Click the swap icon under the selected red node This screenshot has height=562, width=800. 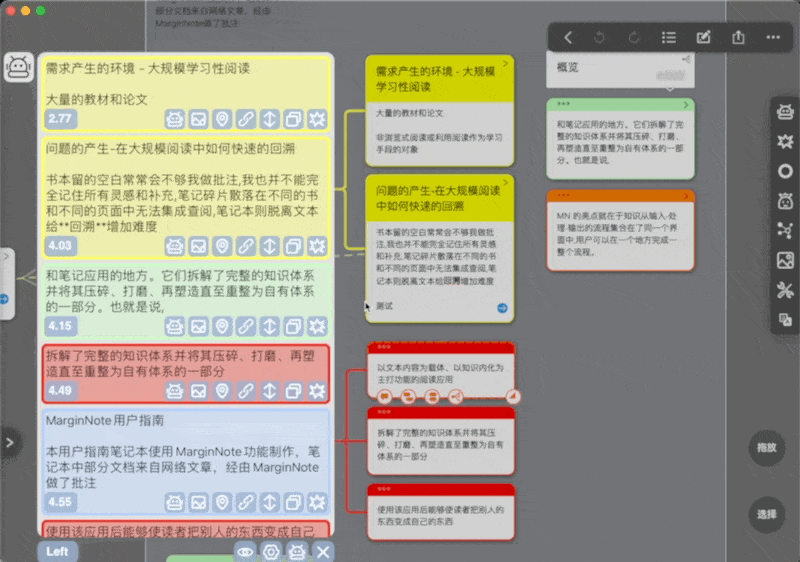(x=408, y=396)
